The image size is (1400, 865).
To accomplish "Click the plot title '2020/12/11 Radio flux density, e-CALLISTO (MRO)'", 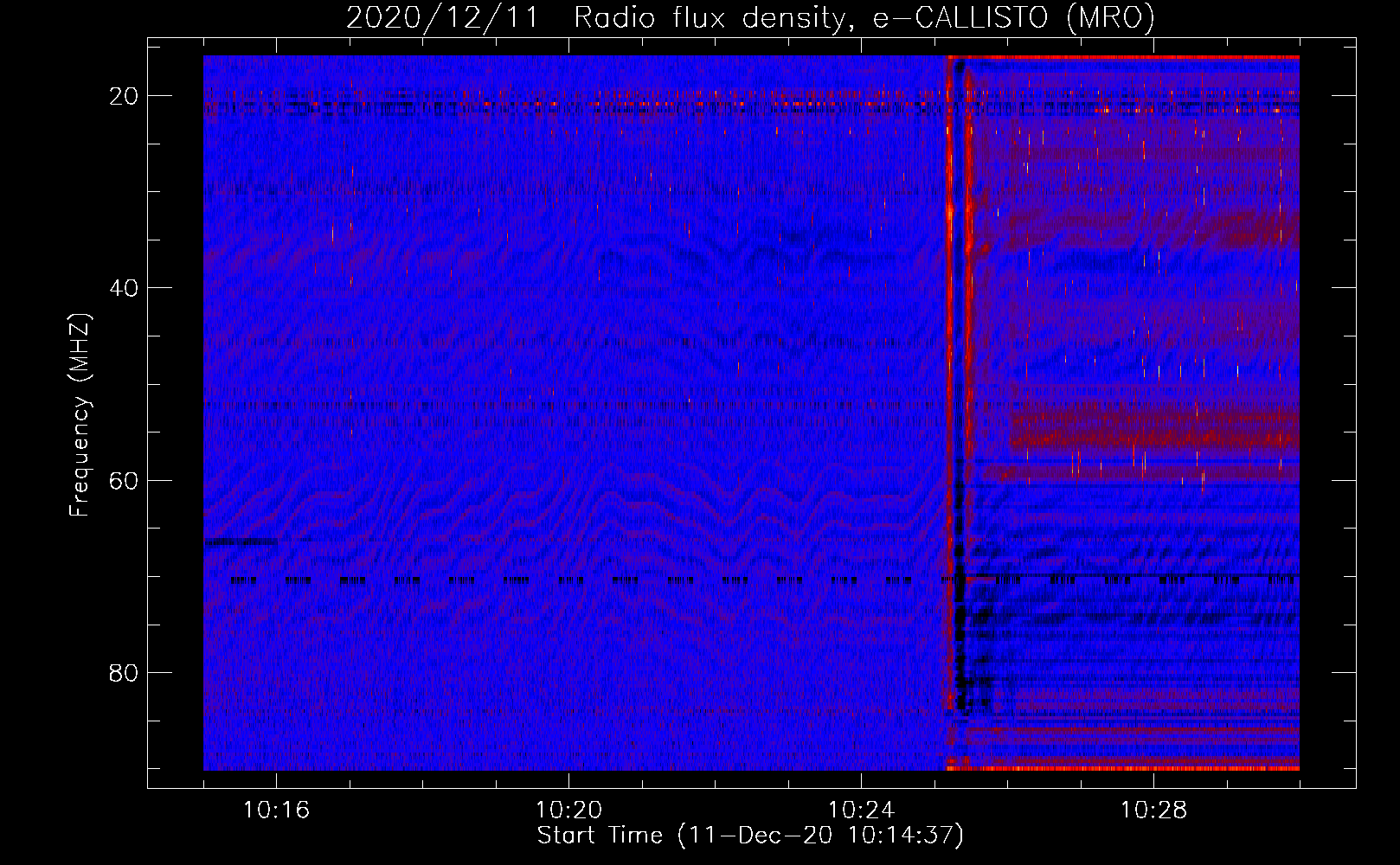I will pos(750,17).
